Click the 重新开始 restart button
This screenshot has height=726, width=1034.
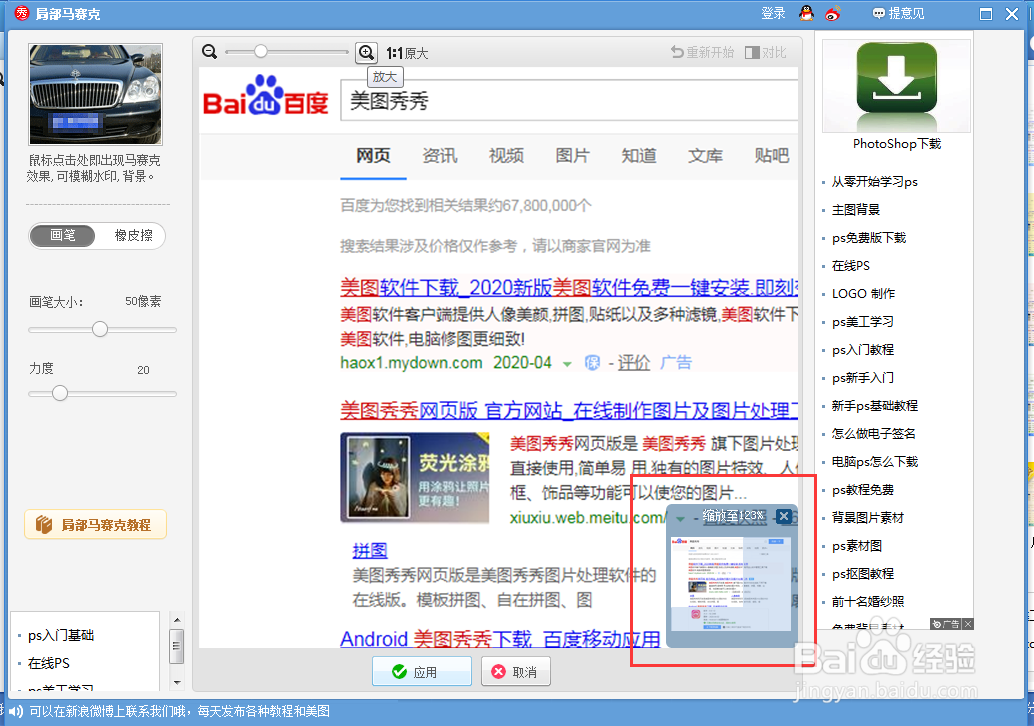coord(702,52)
